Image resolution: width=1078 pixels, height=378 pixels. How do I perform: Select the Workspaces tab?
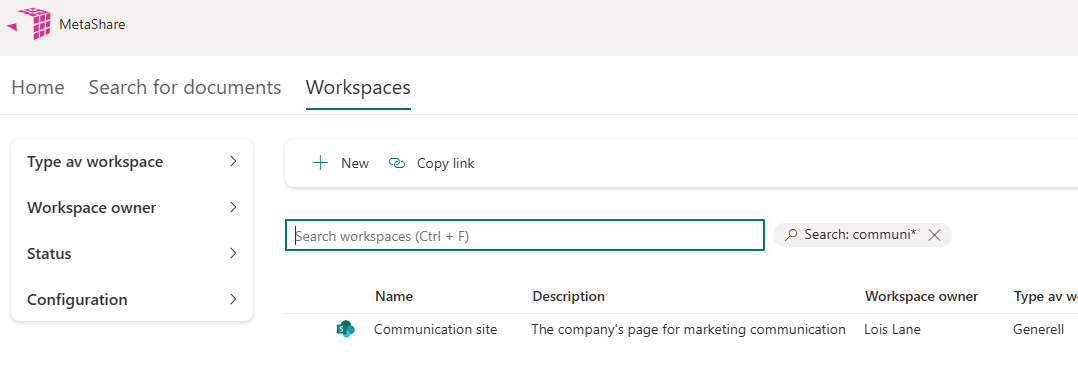(358, 87)
